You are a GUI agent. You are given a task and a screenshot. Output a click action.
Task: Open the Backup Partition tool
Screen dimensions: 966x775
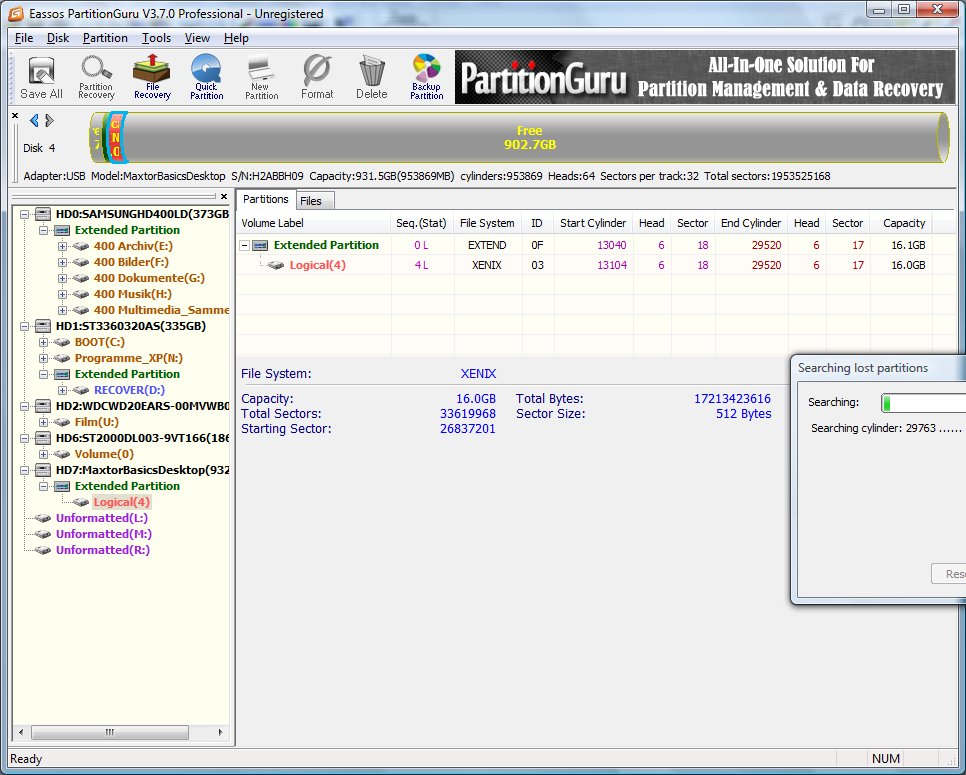click(x=426, y=78)
